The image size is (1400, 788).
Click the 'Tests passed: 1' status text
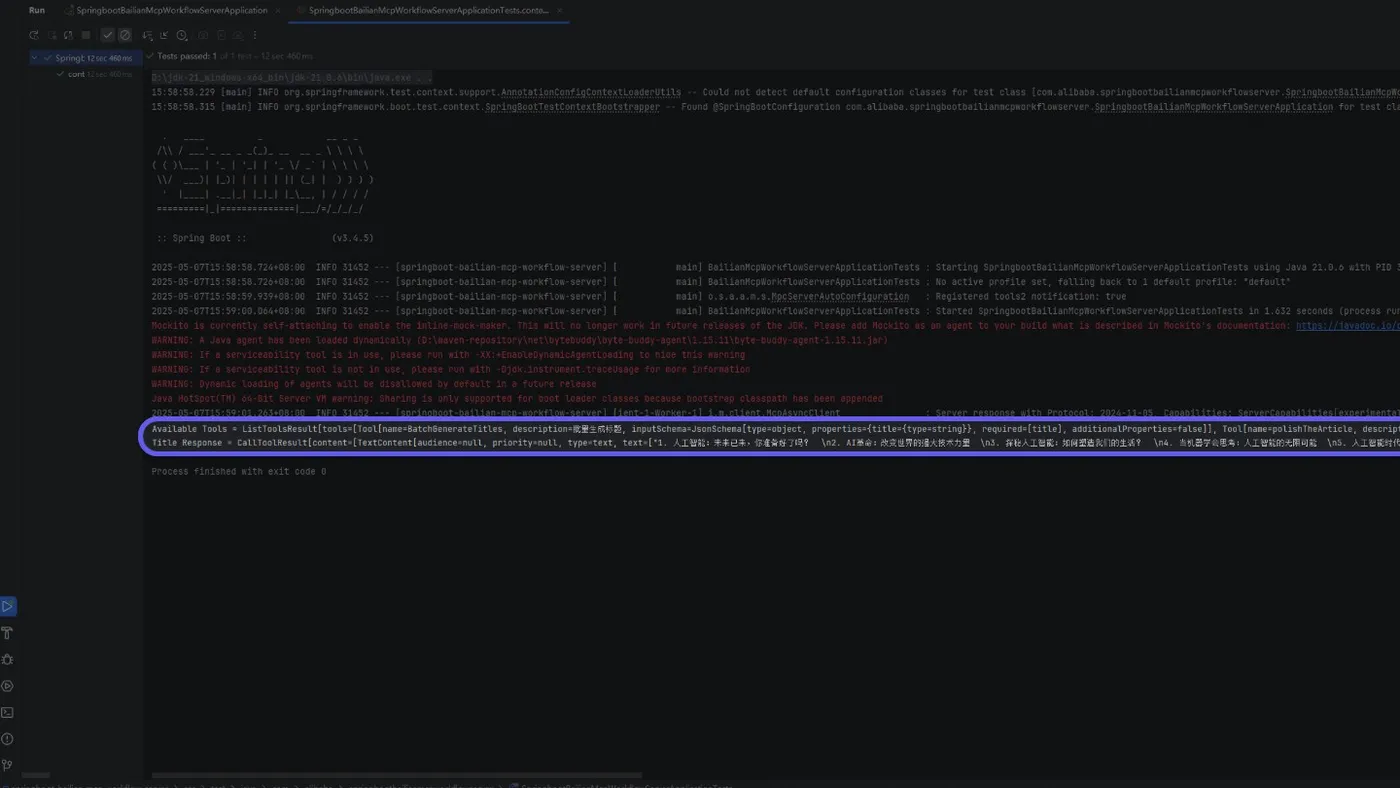[187, 56]
